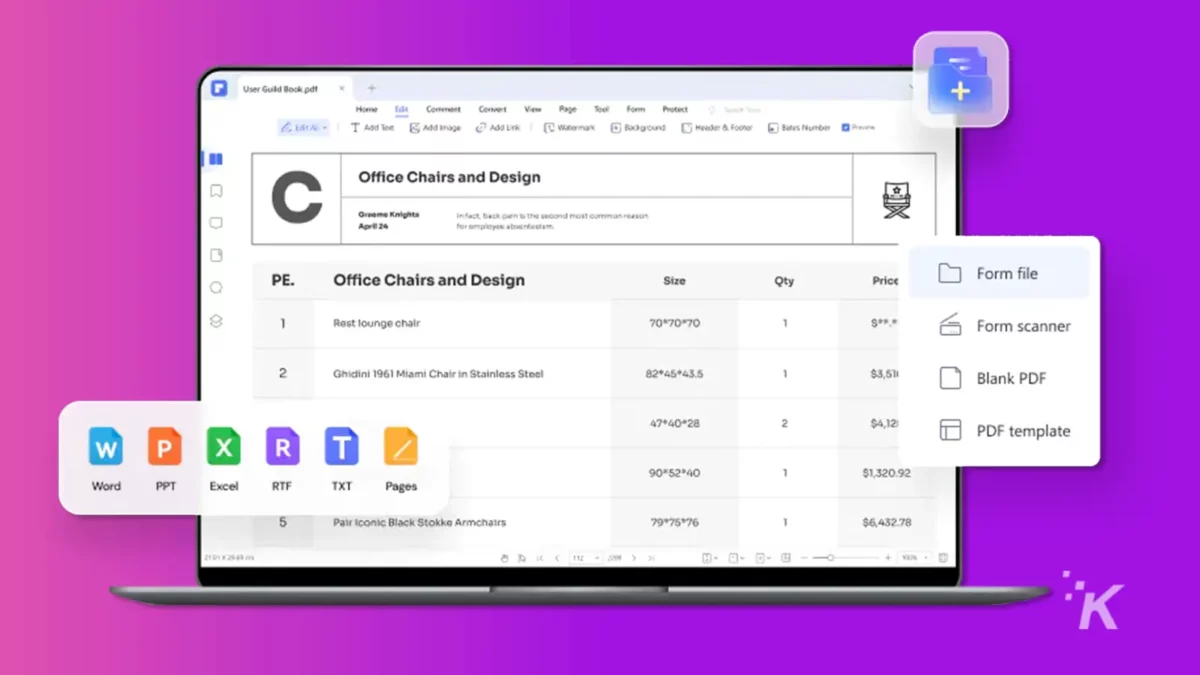Click Add Image in the toolbar
The height and width of the screenshot is (675, 1200).
[x=435, y=128]
